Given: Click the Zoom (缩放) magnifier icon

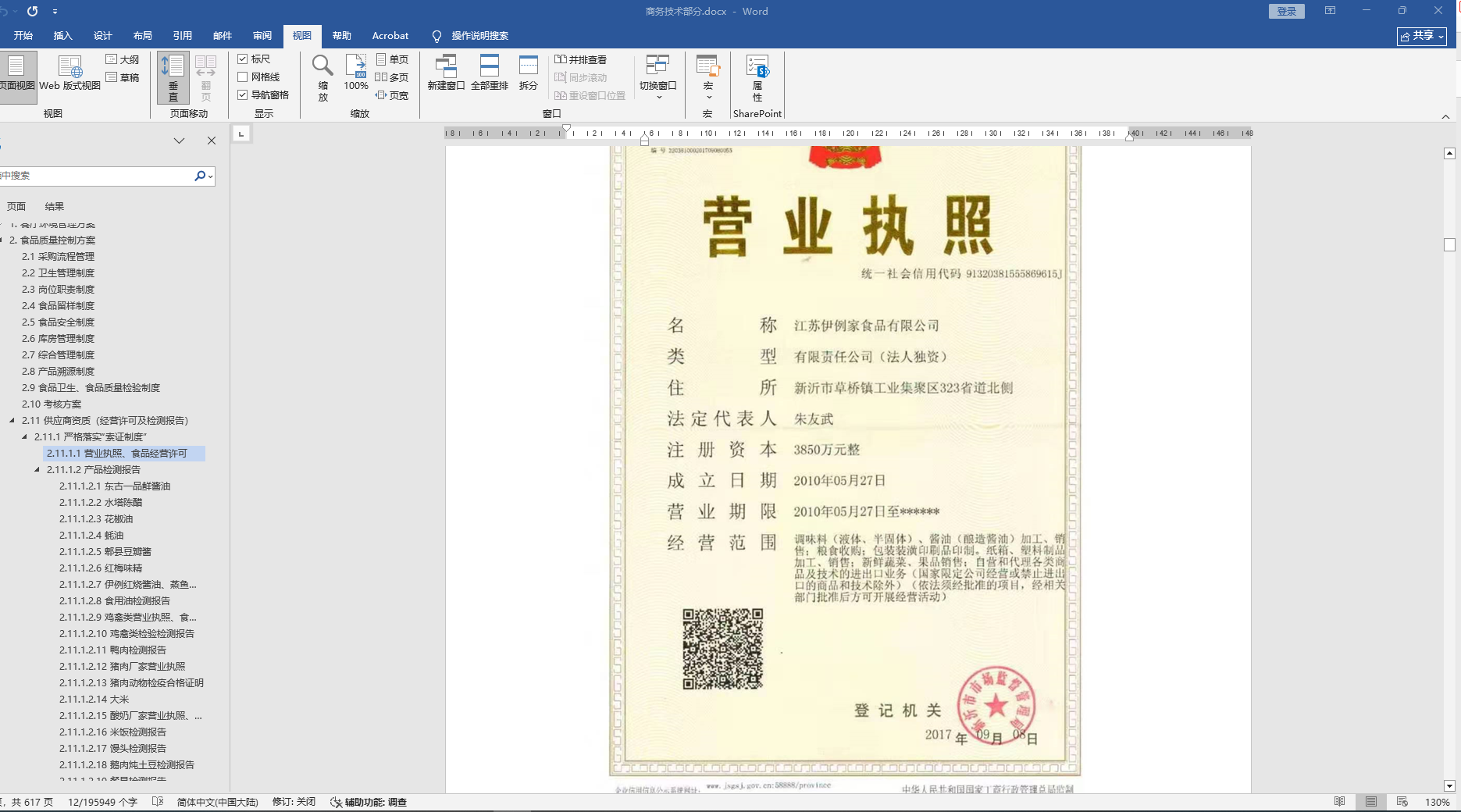Looking at the screenshot, I should (x=322, y=77).
